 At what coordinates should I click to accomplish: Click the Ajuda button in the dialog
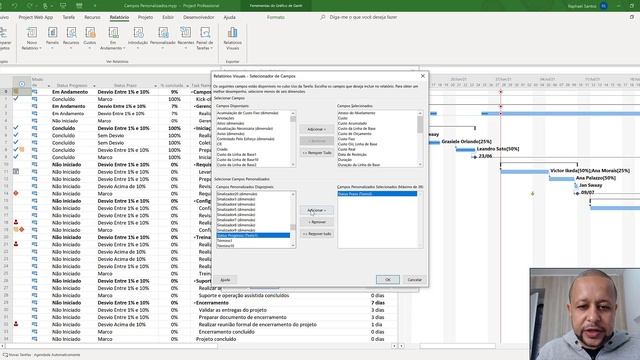(x=225, y=280)
